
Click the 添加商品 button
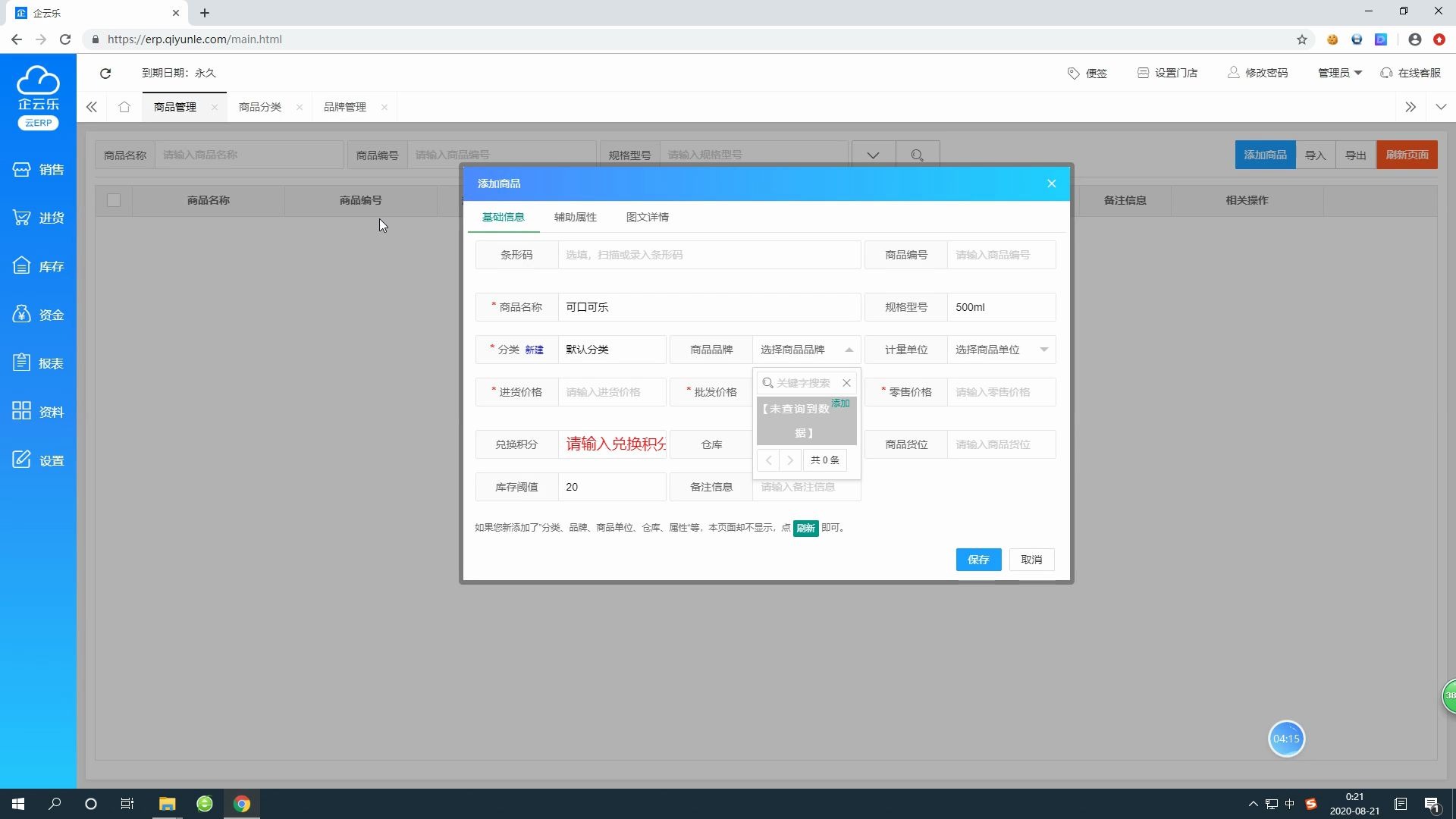[1265, 155]
